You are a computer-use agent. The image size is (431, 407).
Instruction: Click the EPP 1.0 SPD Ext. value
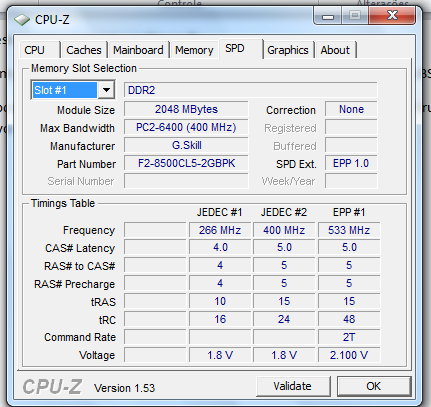(x=351, y=163)
